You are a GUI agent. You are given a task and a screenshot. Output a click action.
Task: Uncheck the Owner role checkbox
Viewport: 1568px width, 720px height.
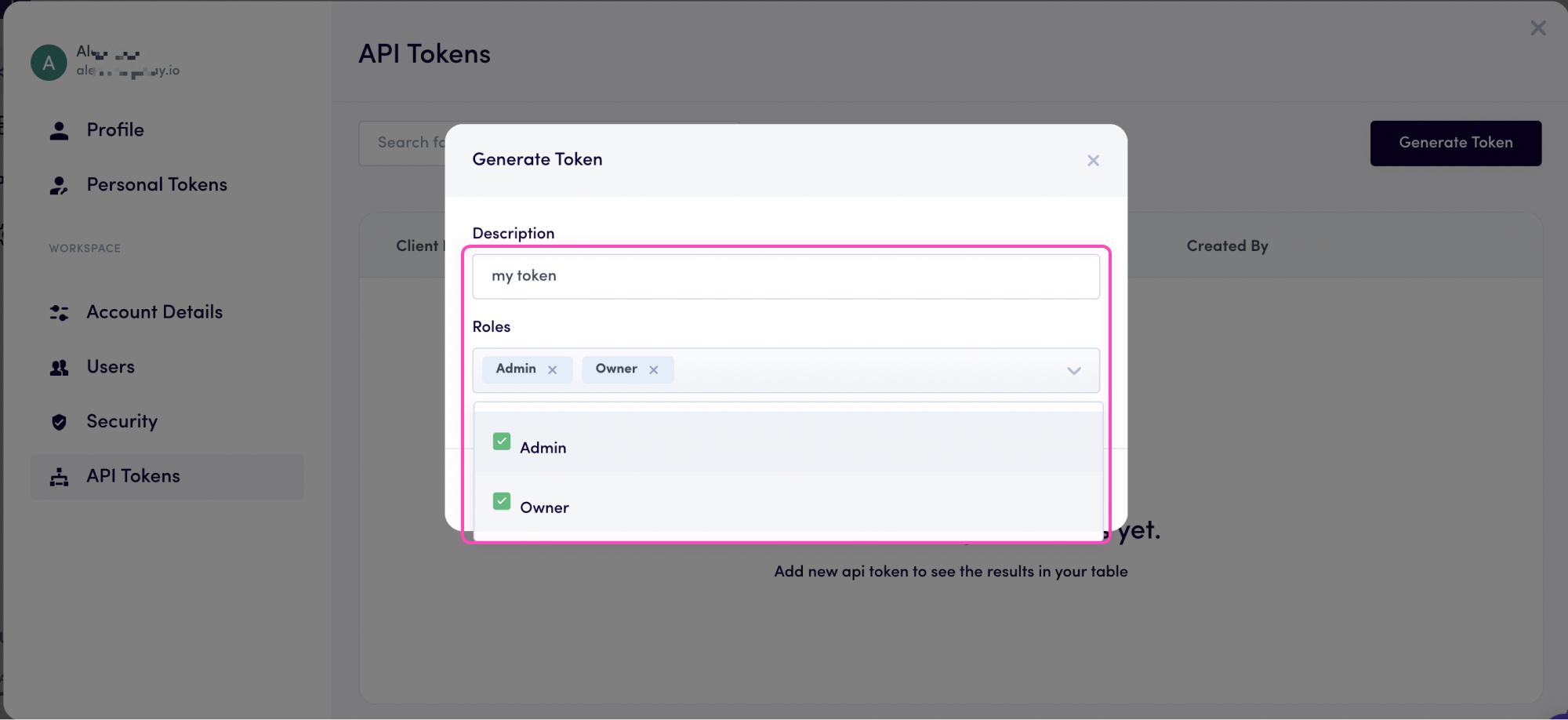click(501, 500)
